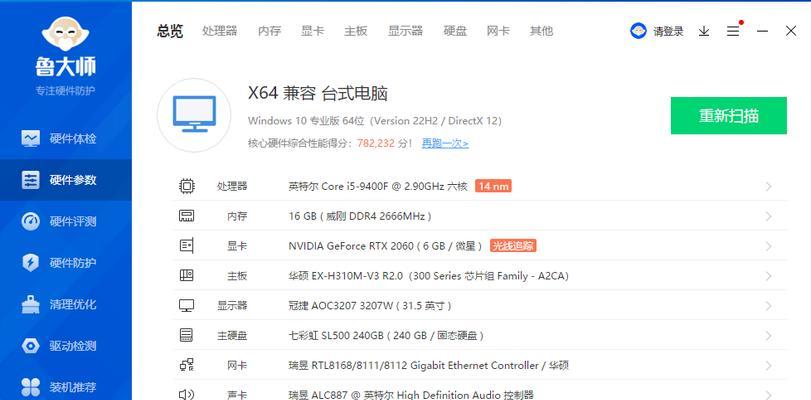Expand the 主板 row chevron
This screenshot has width=811, height=400.
769,276
